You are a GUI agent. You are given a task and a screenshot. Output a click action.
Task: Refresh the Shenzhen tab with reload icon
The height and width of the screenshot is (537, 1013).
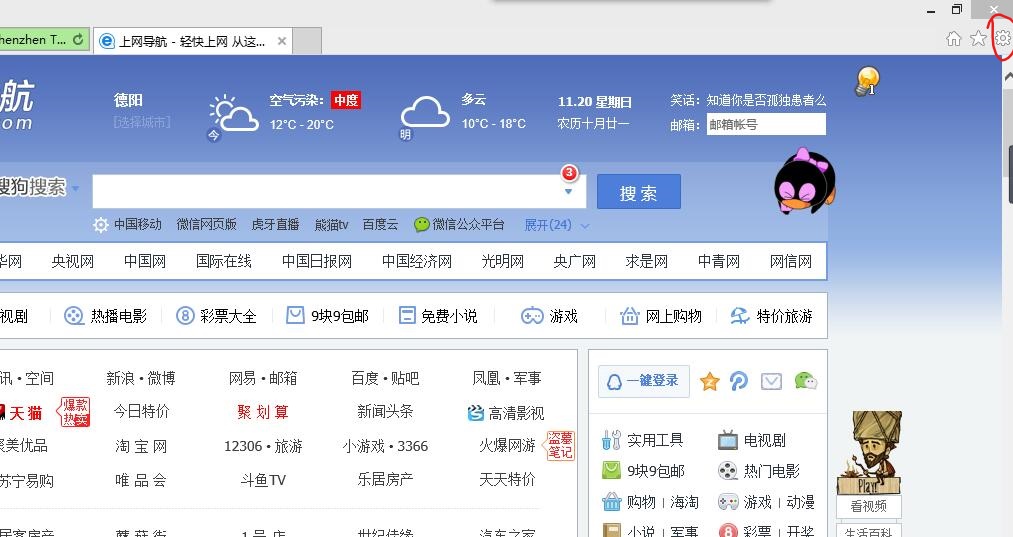point(78,39)
